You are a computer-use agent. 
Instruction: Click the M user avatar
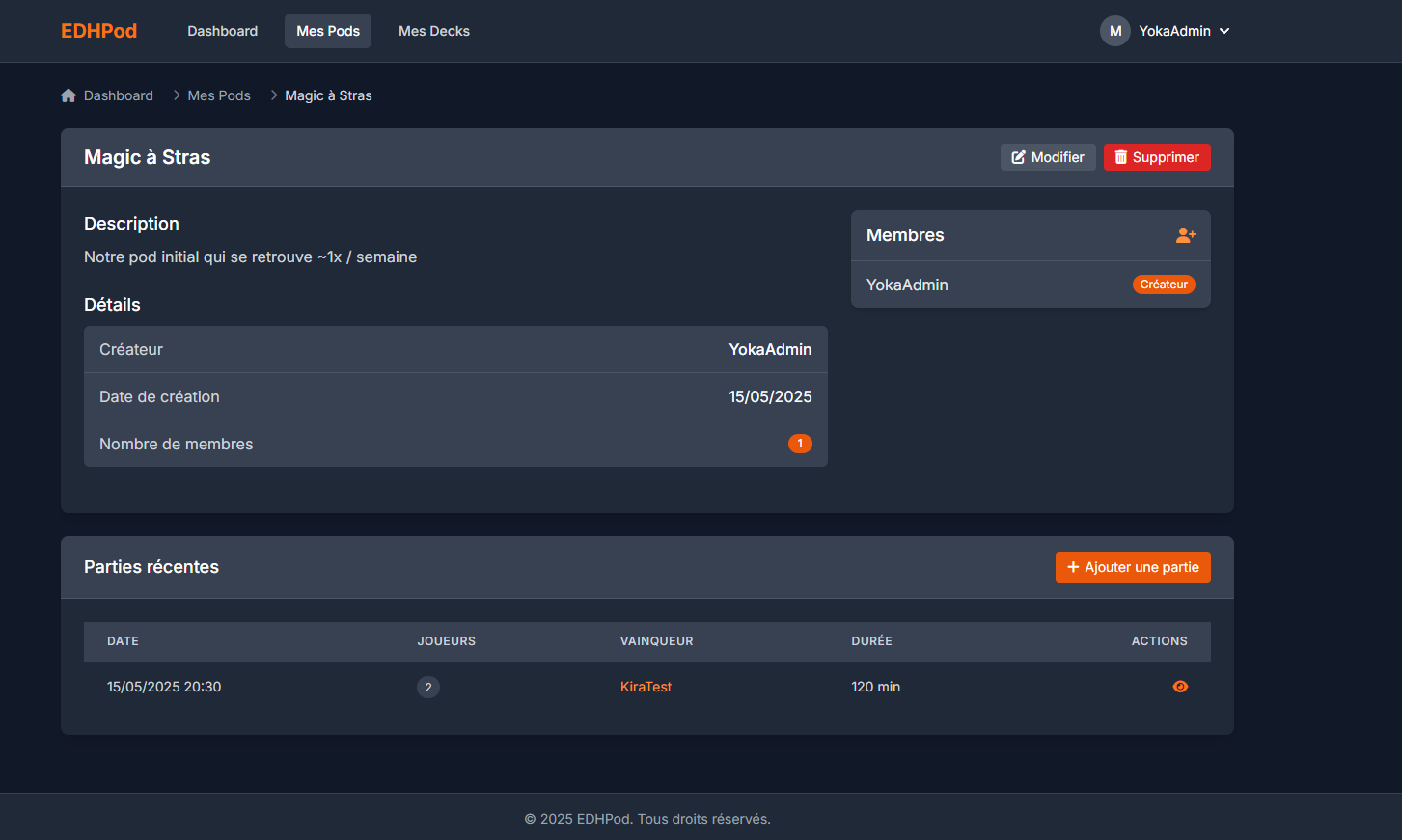(x=1114, y=31)
